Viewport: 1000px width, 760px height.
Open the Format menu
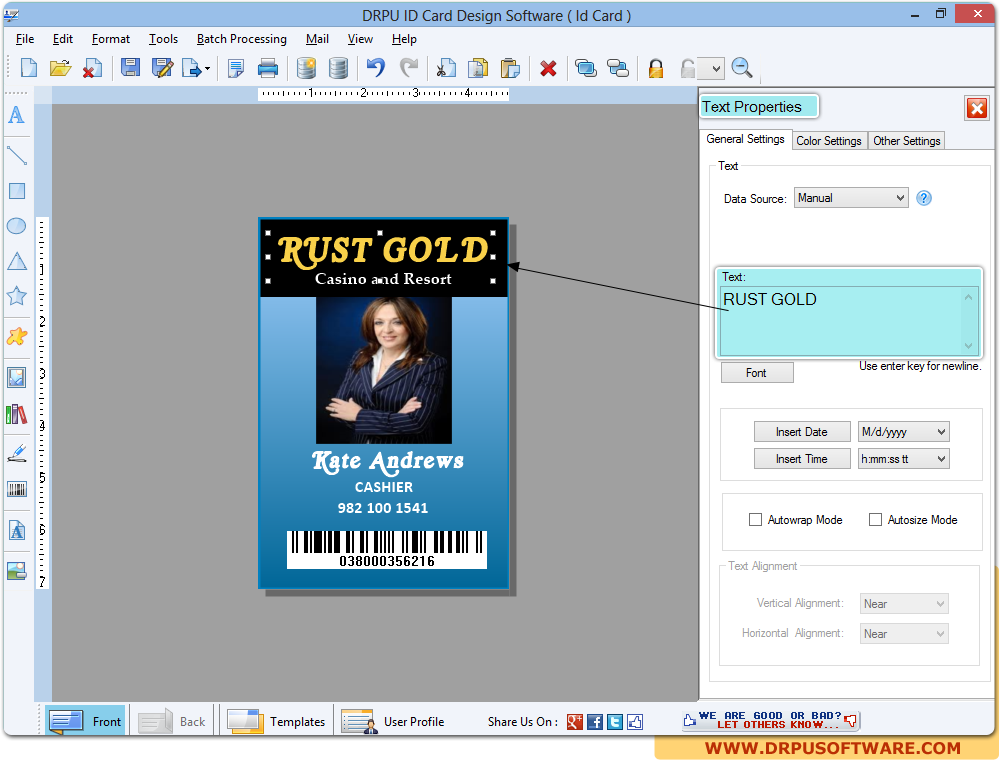110,39
